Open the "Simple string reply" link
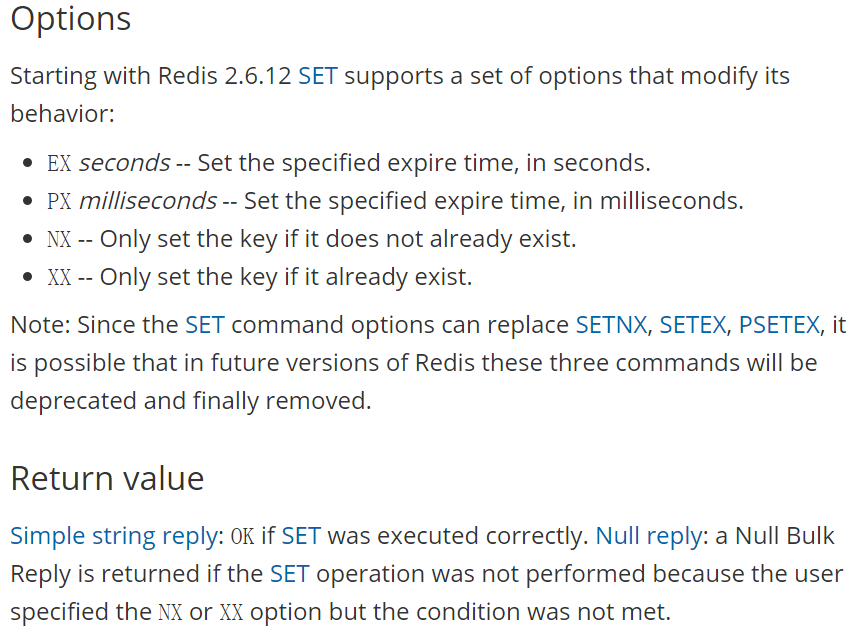Image resolution: width=855 pixels, height=633 pixels. pos(114,536)
